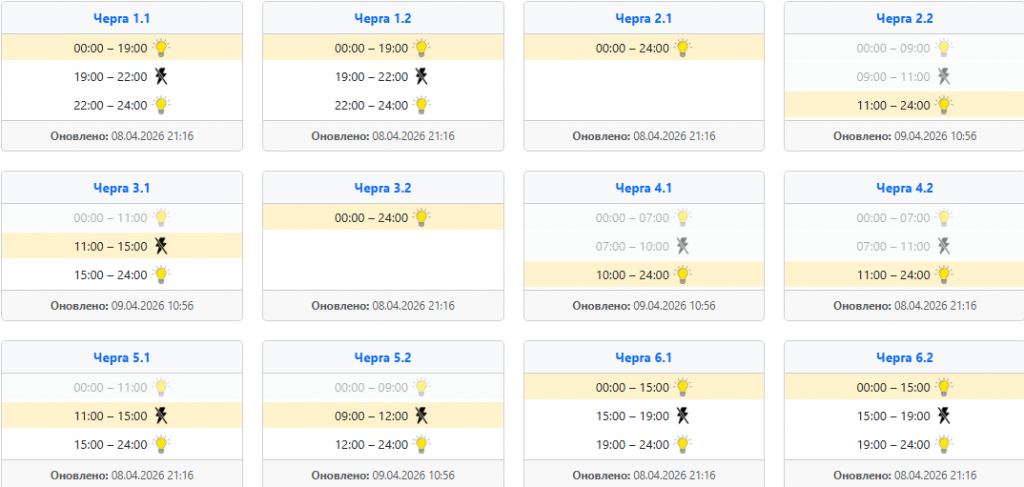Image resolution: width=1024 pixels, height=487 pixels.
Task: Select the Черга 5.1 title link
Action: click(x=121, y=357)
